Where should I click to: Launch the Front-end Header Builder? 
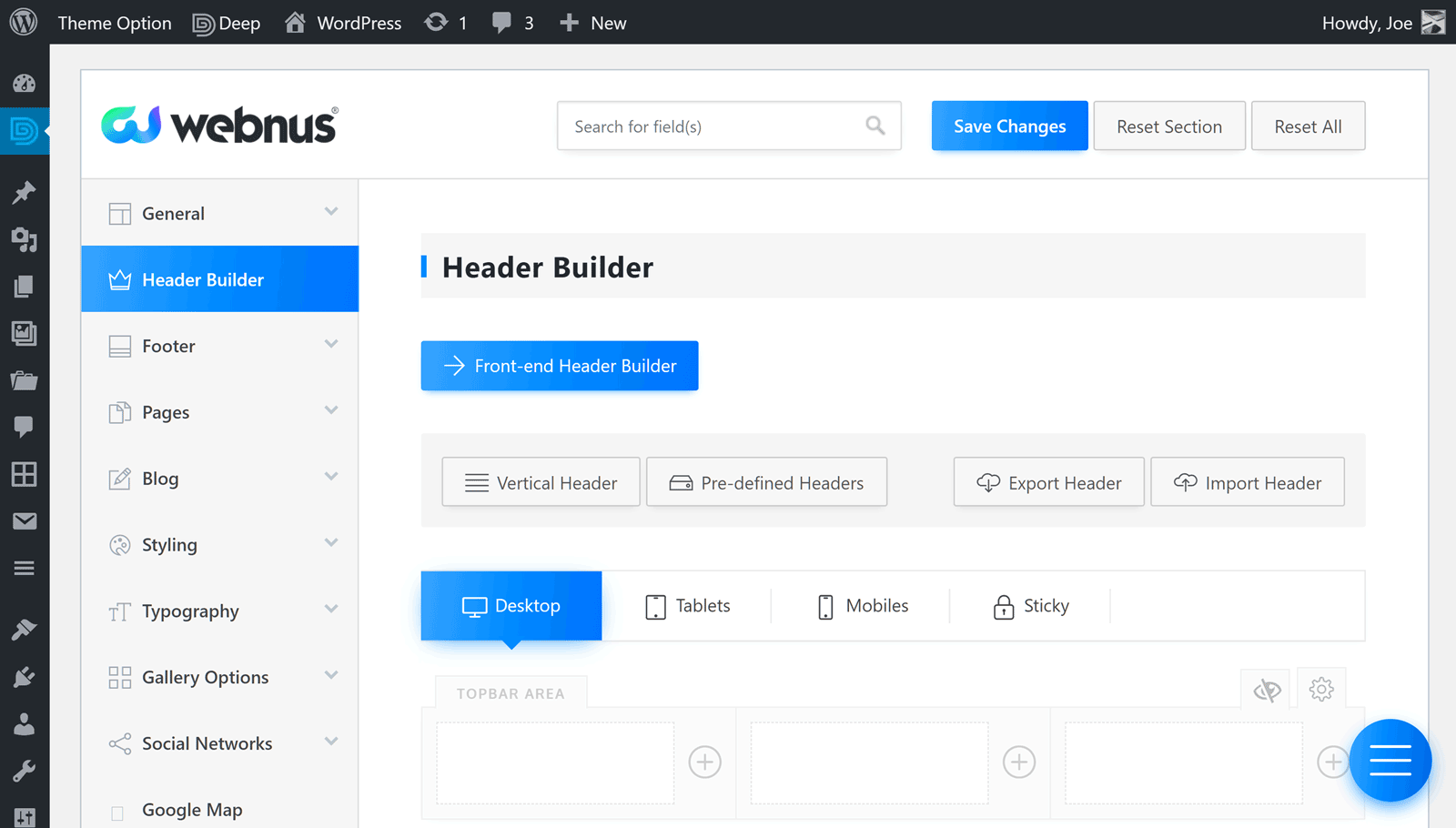[560, 366]
